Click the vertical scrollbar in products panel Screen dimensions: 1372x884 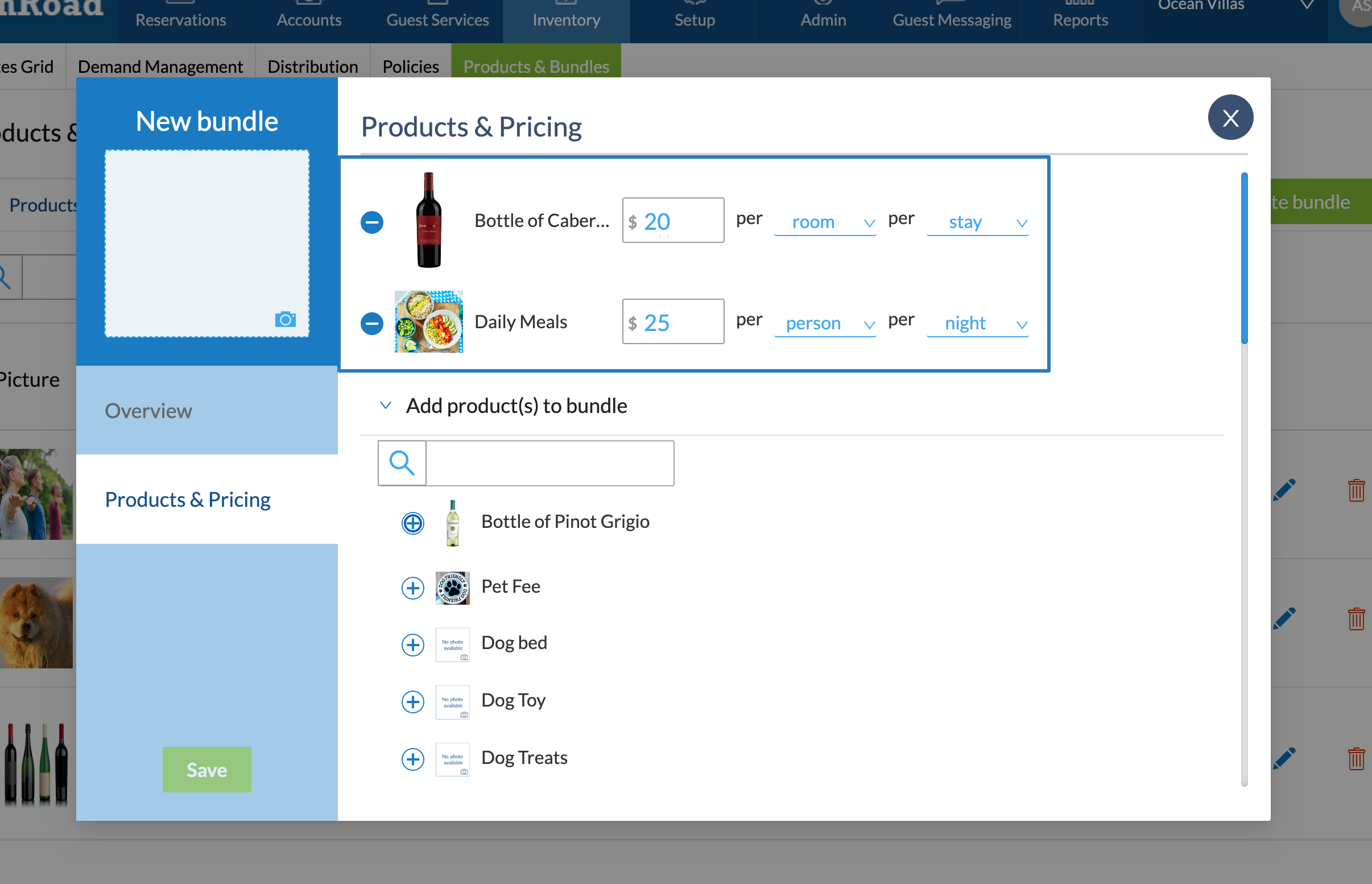pyautogui.click(x=1244, y=258)
